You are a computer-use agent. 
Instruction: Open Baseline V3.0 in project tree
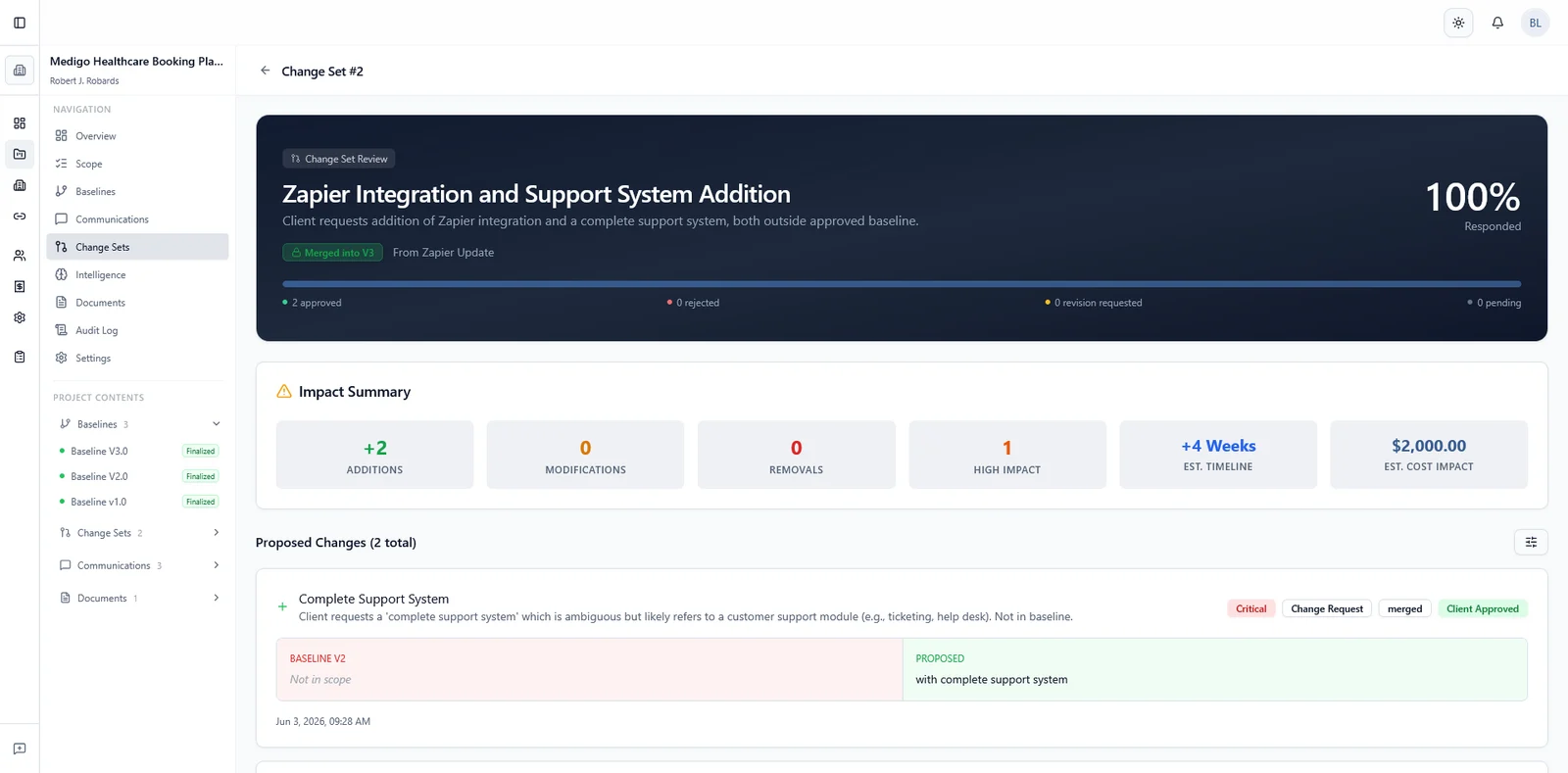click(99, 452)
